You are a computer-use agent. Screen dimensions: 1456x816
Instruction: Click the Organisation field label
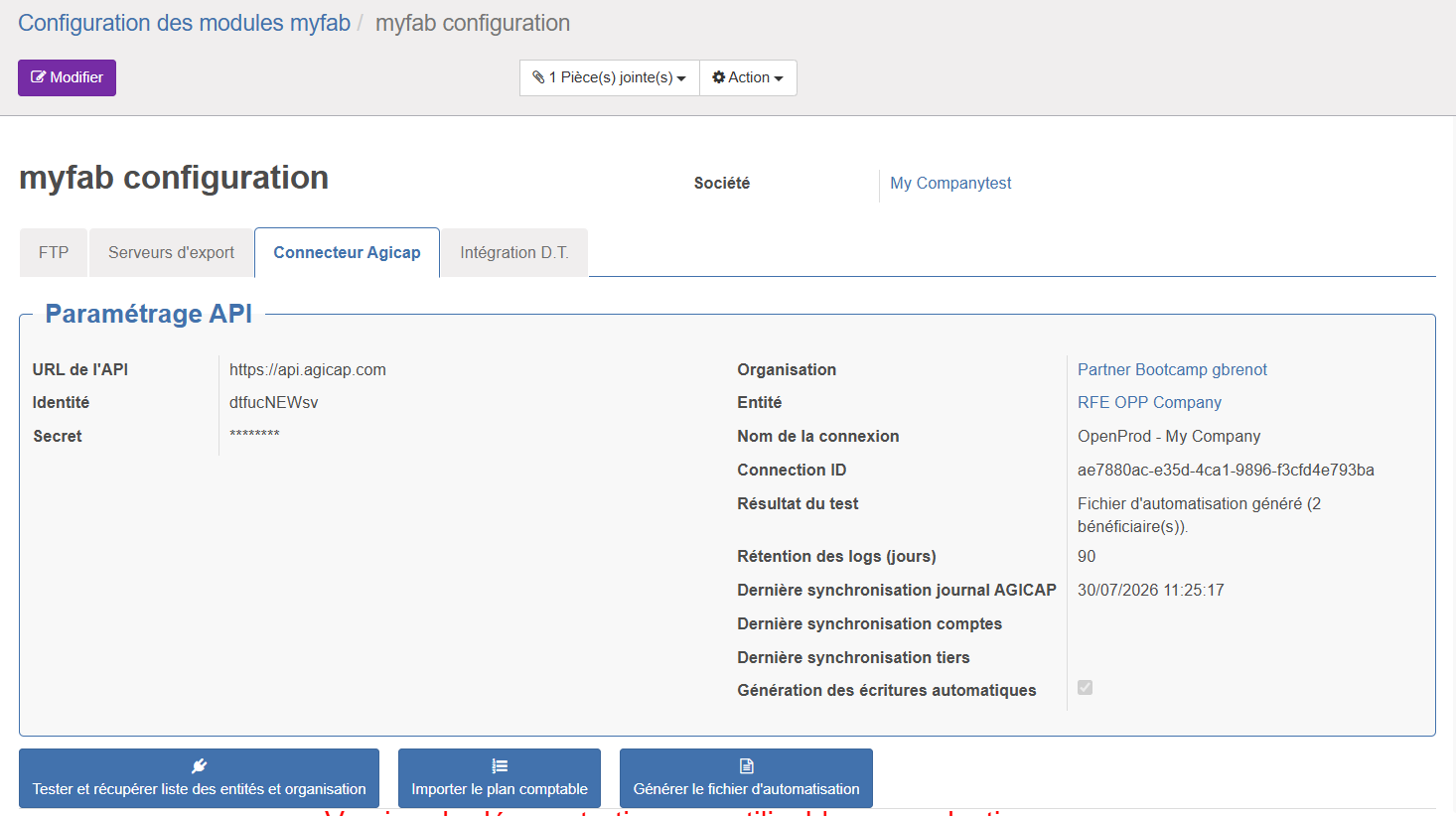click(x=787, y=370)
